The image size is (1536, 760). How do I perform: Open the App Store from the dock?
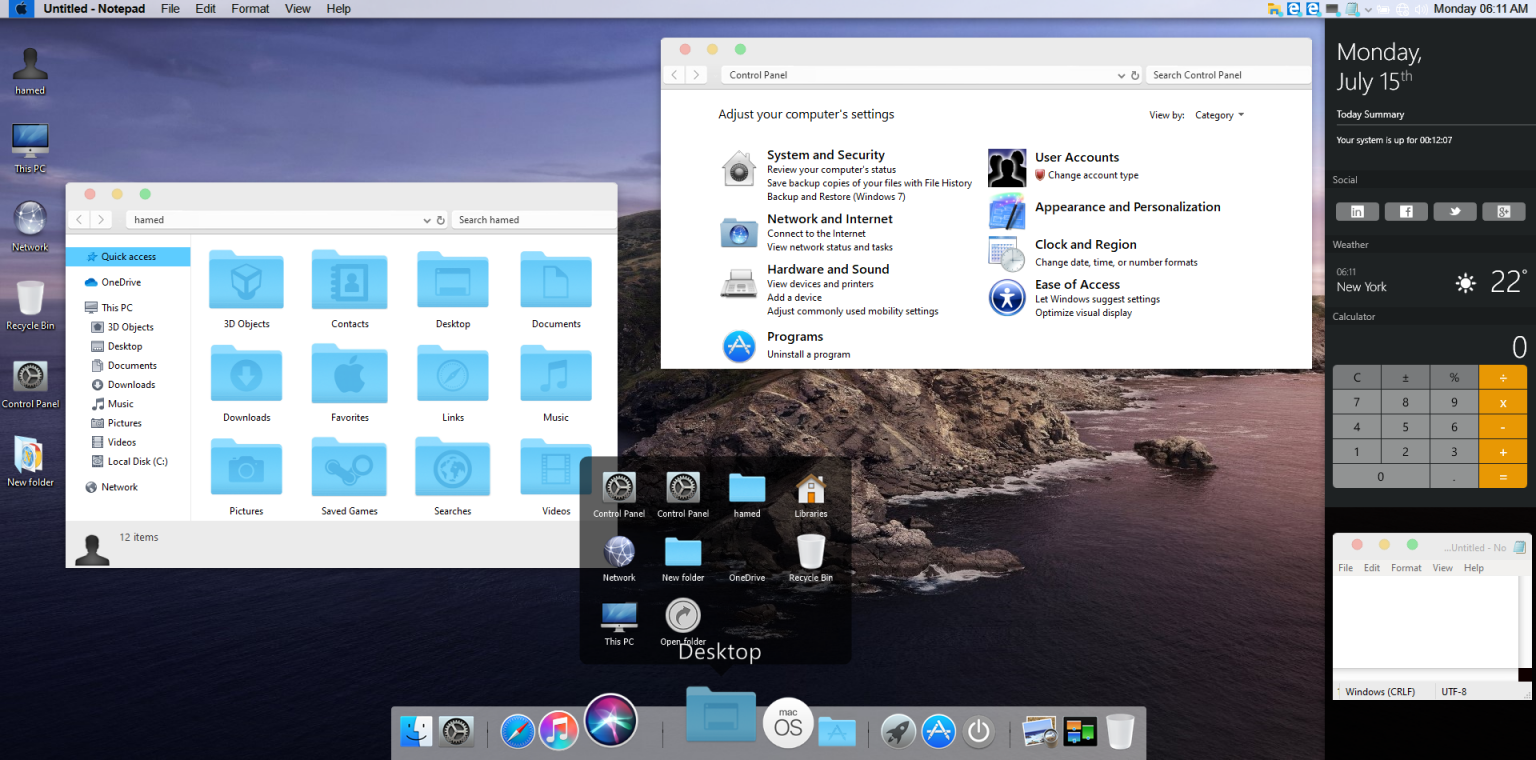pyautogui.click(x=938, y=731)
